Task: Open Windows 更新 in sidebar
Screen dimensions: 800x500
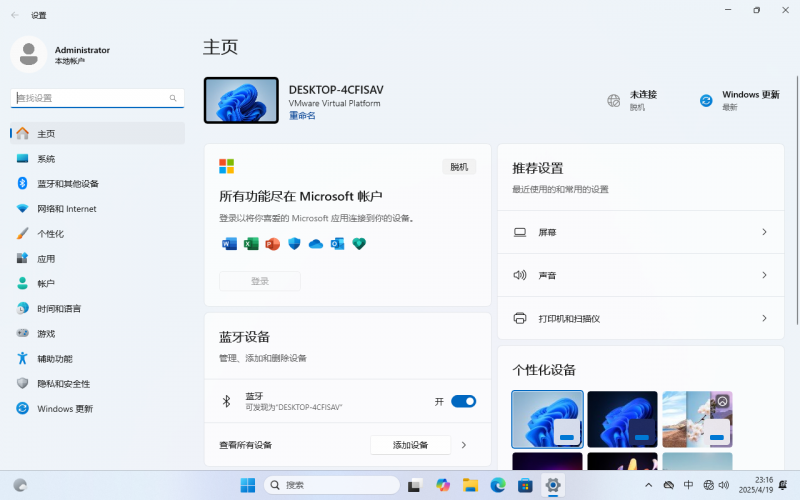Action: coord(97,409)
